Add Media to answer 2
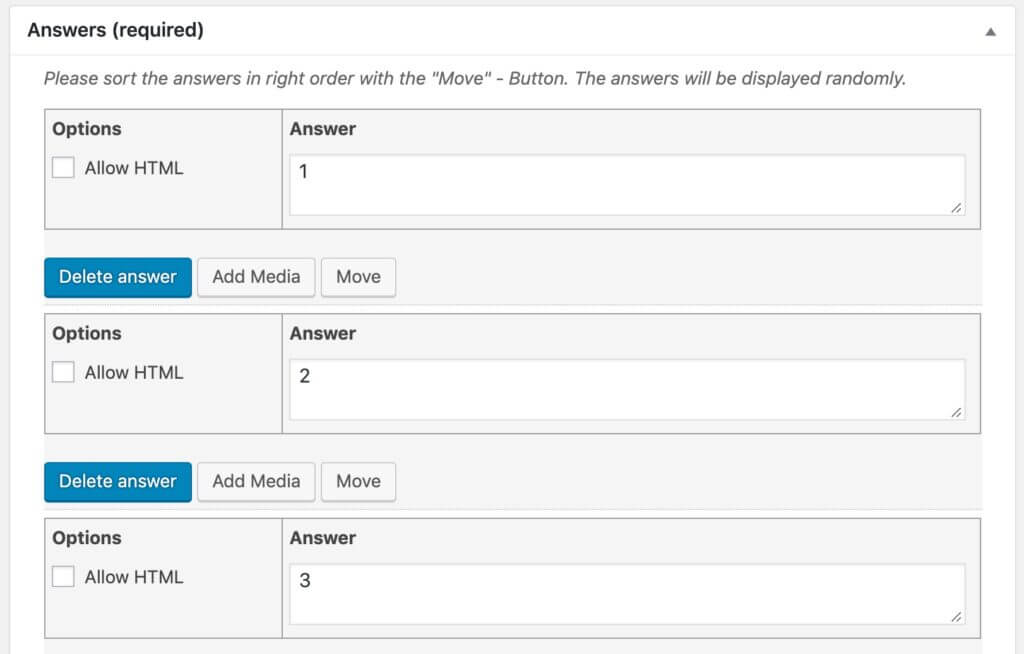1024x654 pixels. [256, 481]
